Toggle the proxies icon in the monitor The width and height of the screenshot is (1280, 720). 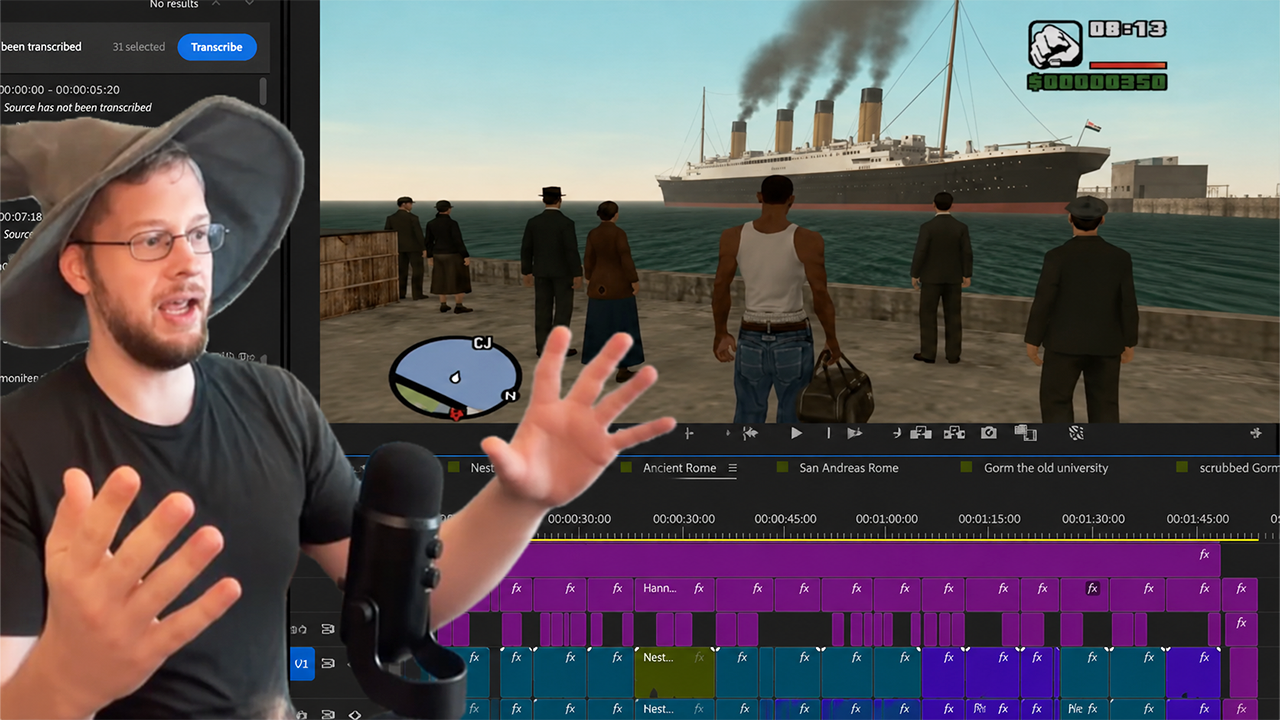point(1076,433)
